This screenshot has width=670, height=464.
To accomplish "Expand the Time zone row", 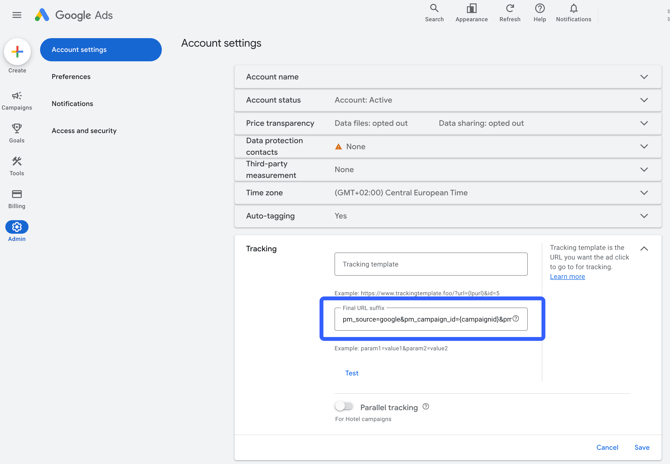I will pos(447,193).
